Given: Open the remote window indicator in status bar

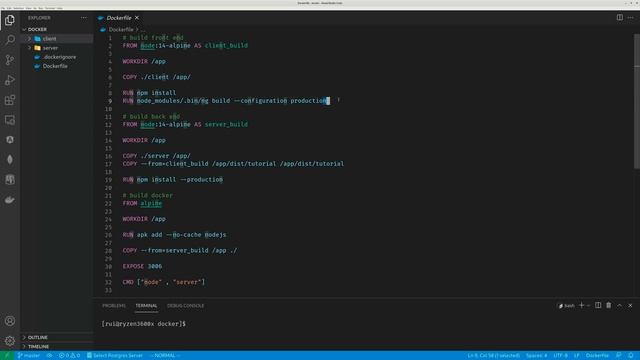Looking at the screenshot, I should click(7, 356).
